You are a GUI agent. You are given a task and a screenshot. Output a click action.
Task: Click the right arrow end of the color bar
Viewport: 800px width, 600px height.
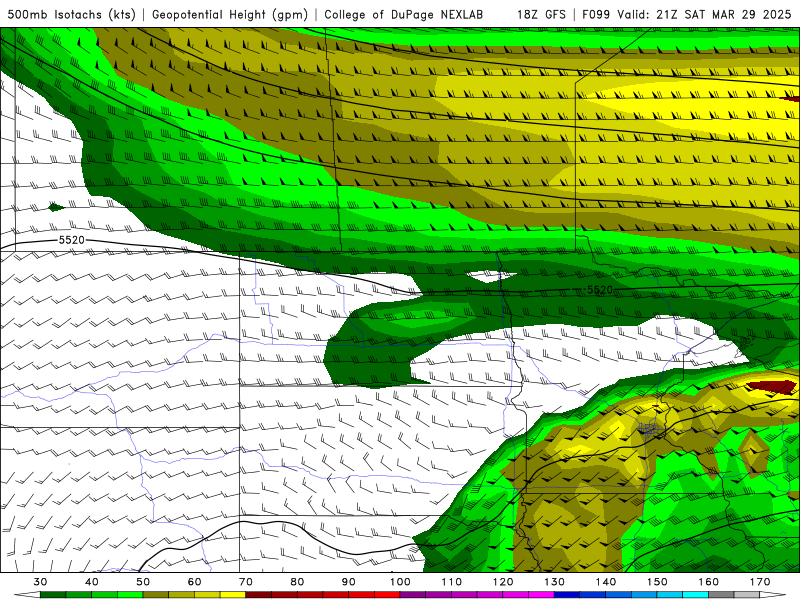tap(772, 595)
